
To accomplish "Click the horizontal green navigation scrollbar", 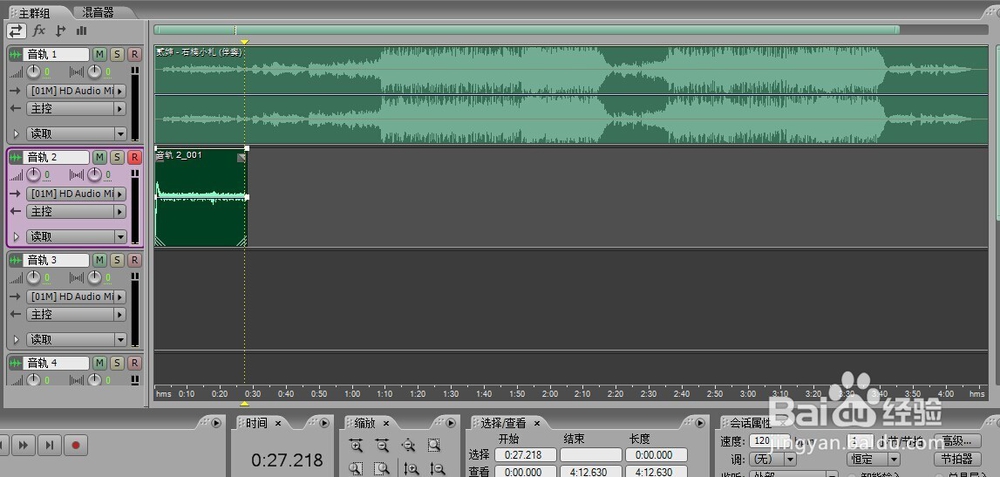I will click(x=527, y=29).
